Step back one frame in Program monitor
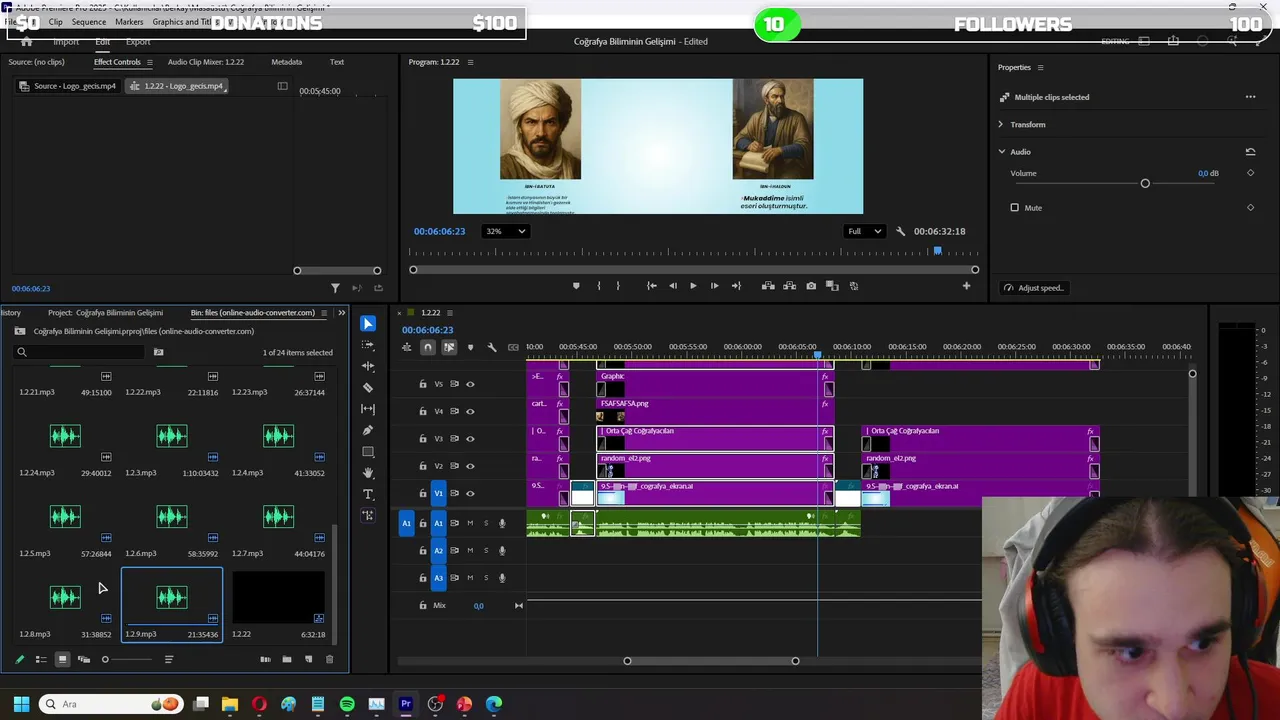 [x=673, y=286]
